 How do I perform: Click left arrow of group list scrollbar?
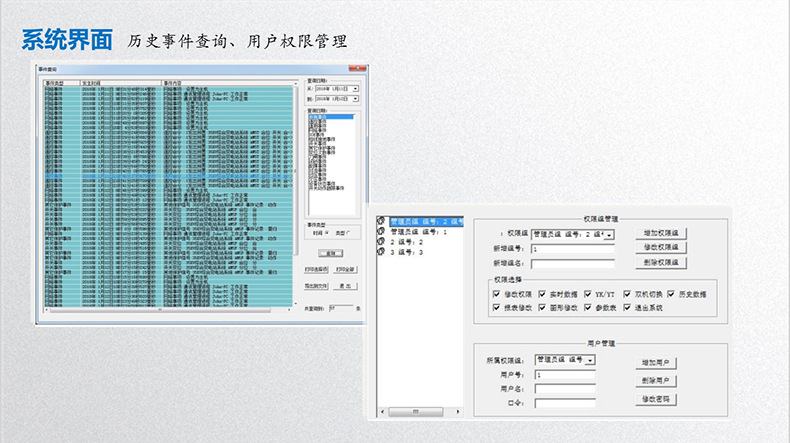coord(382,412)
